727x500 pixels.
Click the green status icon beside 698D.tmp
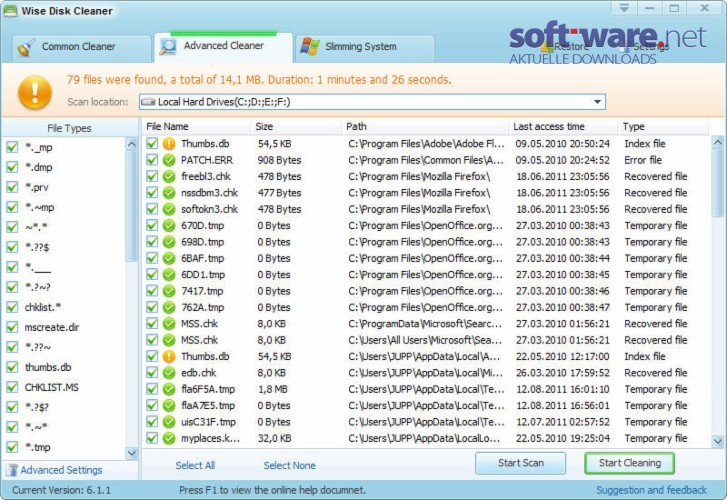tap(169, 242)
